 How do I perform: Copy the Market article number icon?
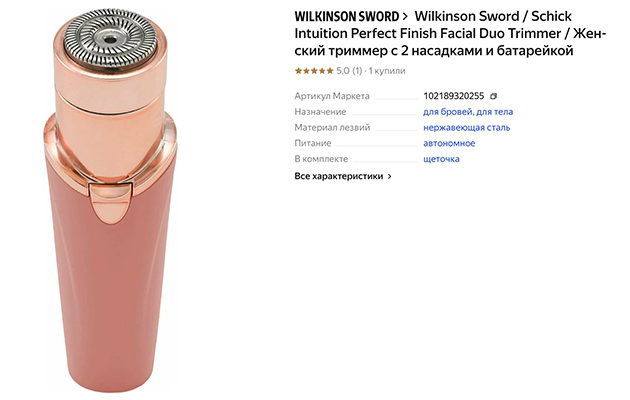[493, 96]
